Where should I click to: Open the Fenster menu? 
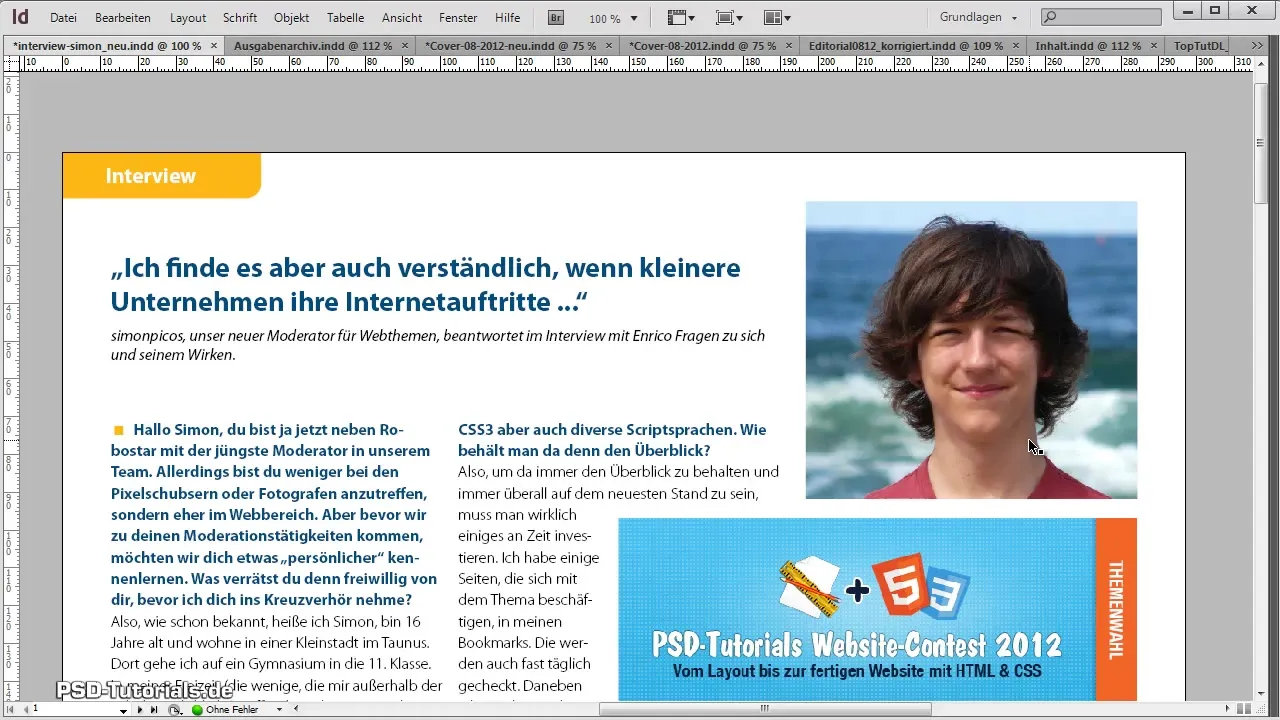click(x=458, y=18)
